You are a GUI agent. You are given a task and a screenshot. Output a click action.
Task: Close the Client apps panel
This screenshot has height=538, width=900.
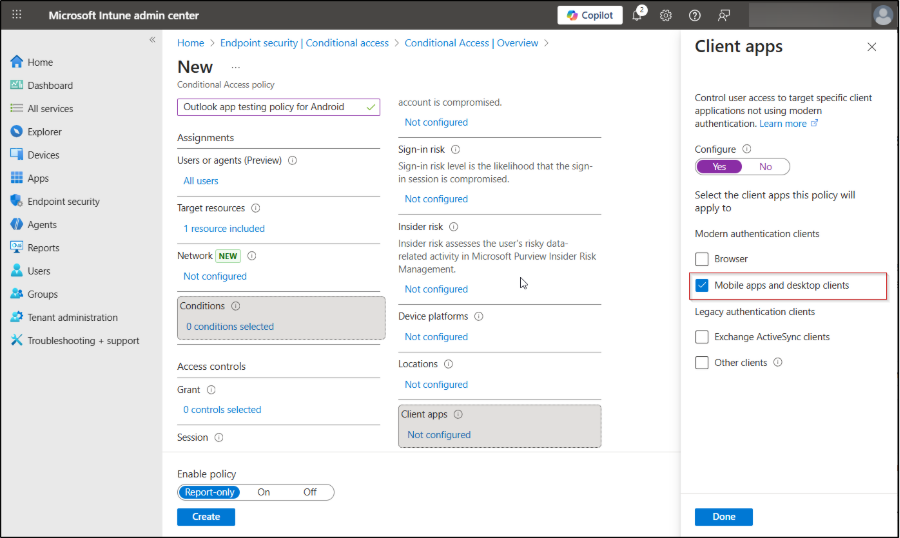coord(871,47)
